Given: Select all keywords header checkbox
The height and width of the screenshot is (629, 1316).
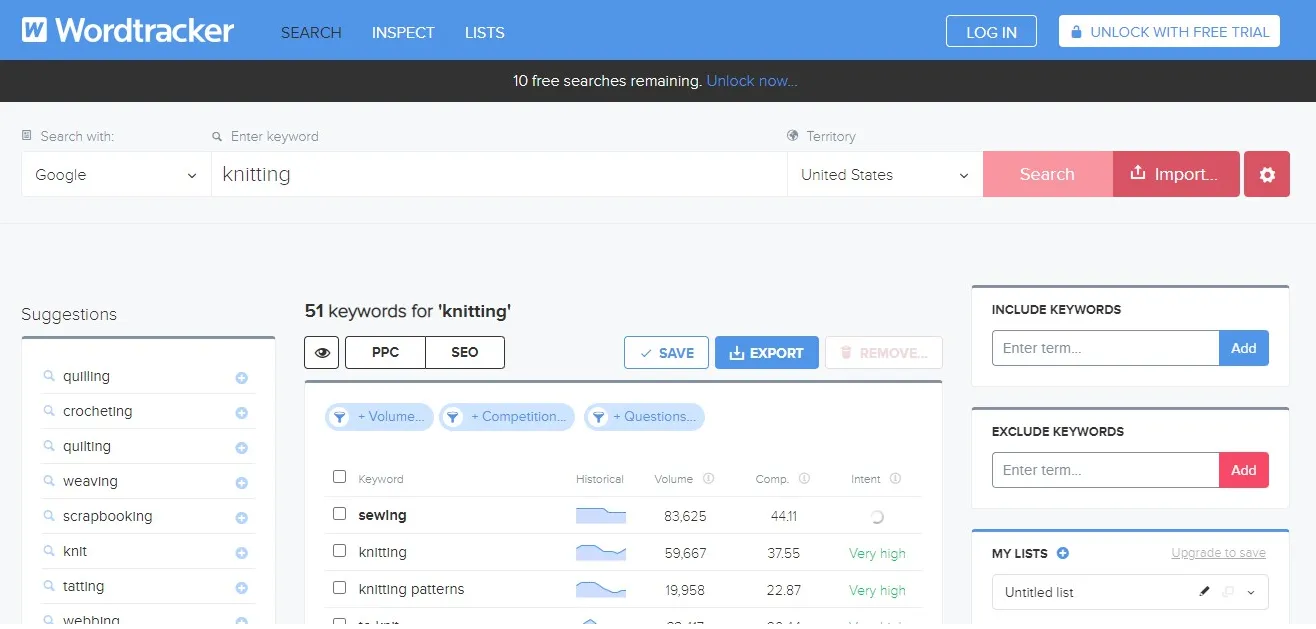Looking at the screenshot, I should (339, 477).
